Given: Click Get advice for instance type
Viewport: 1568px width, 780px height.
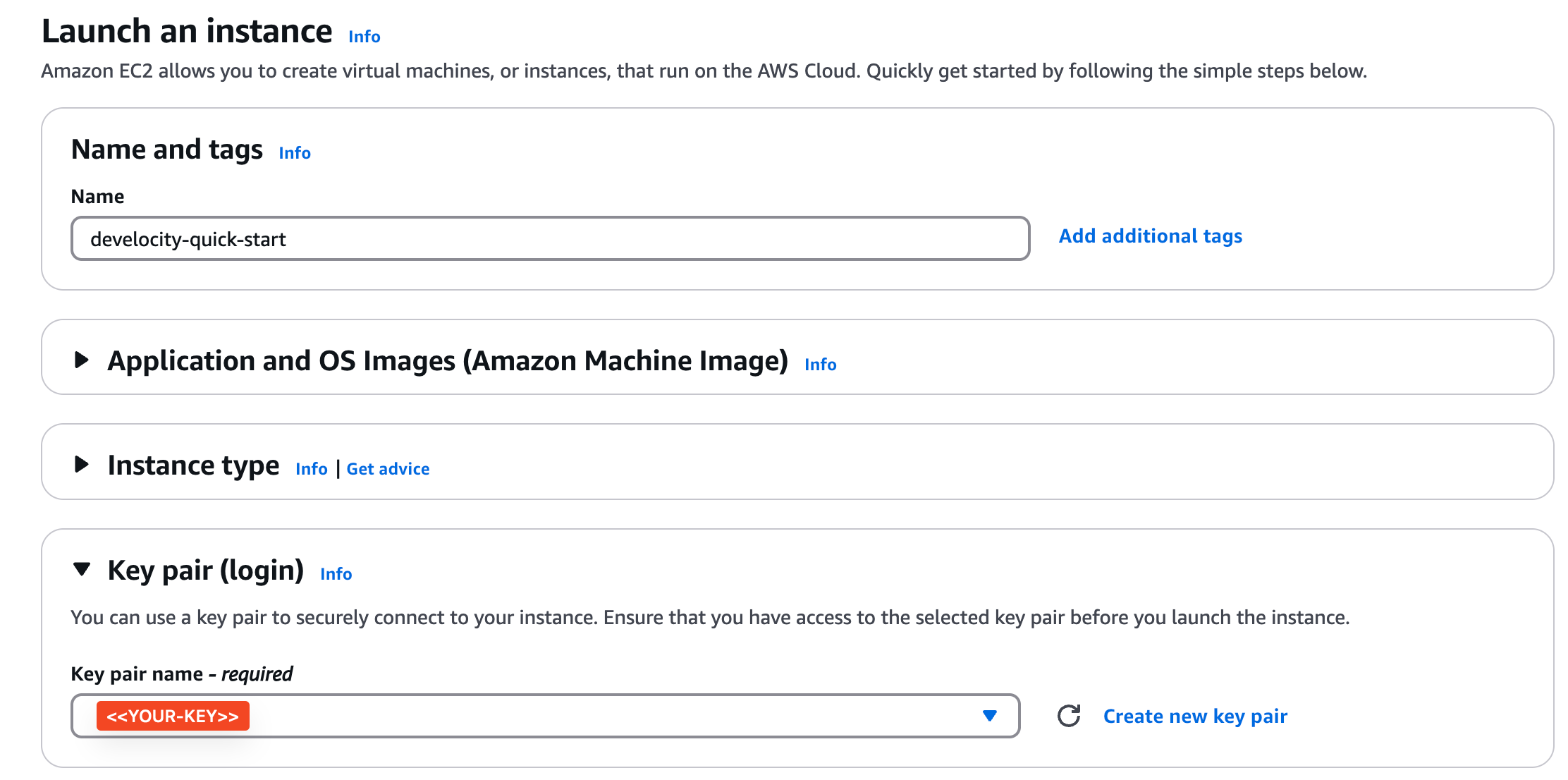Looking at the screenshot, I should (388, 468).
